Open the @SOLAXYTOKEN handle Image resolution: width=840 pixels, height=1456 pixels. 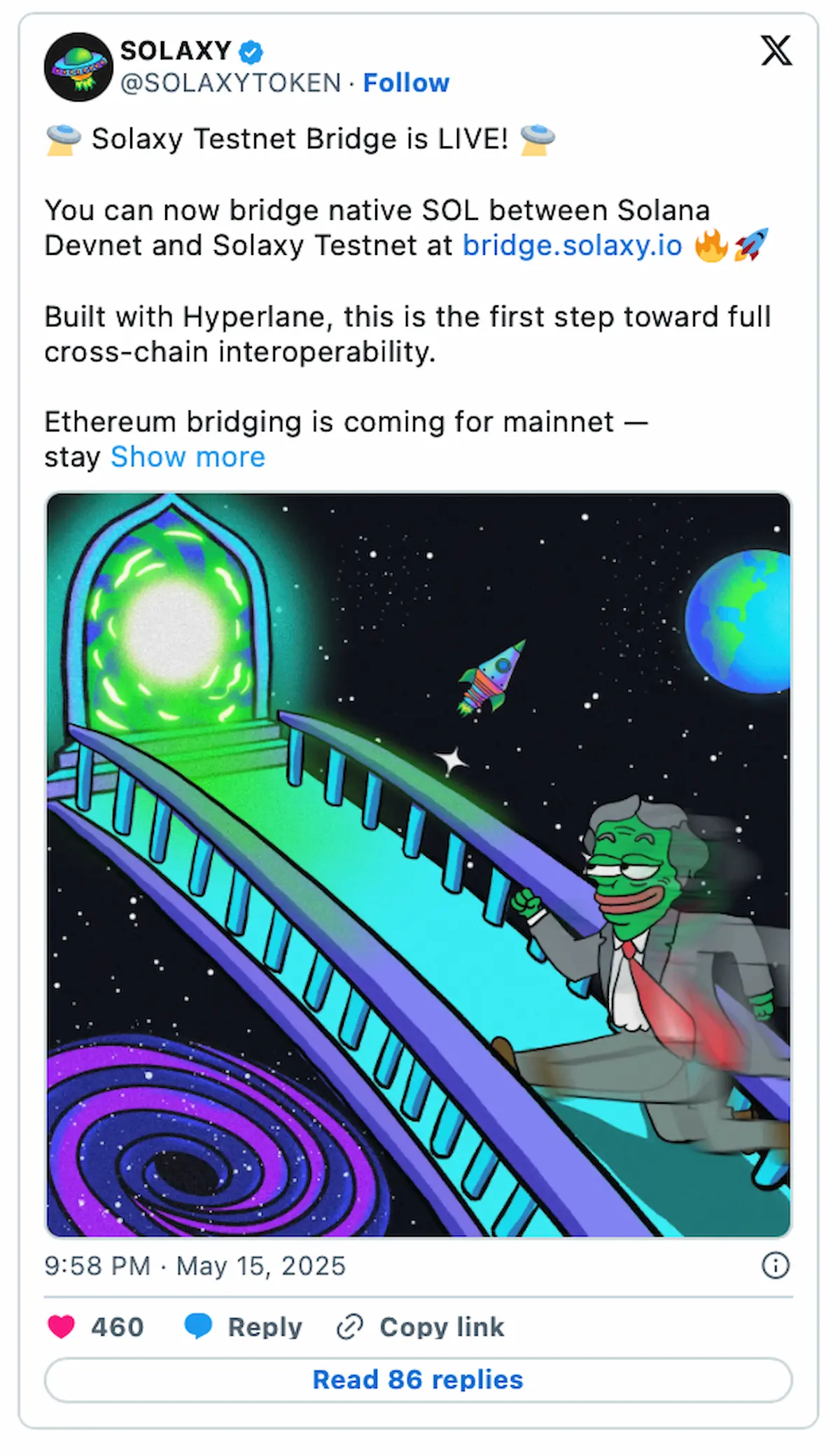(231, 83)
